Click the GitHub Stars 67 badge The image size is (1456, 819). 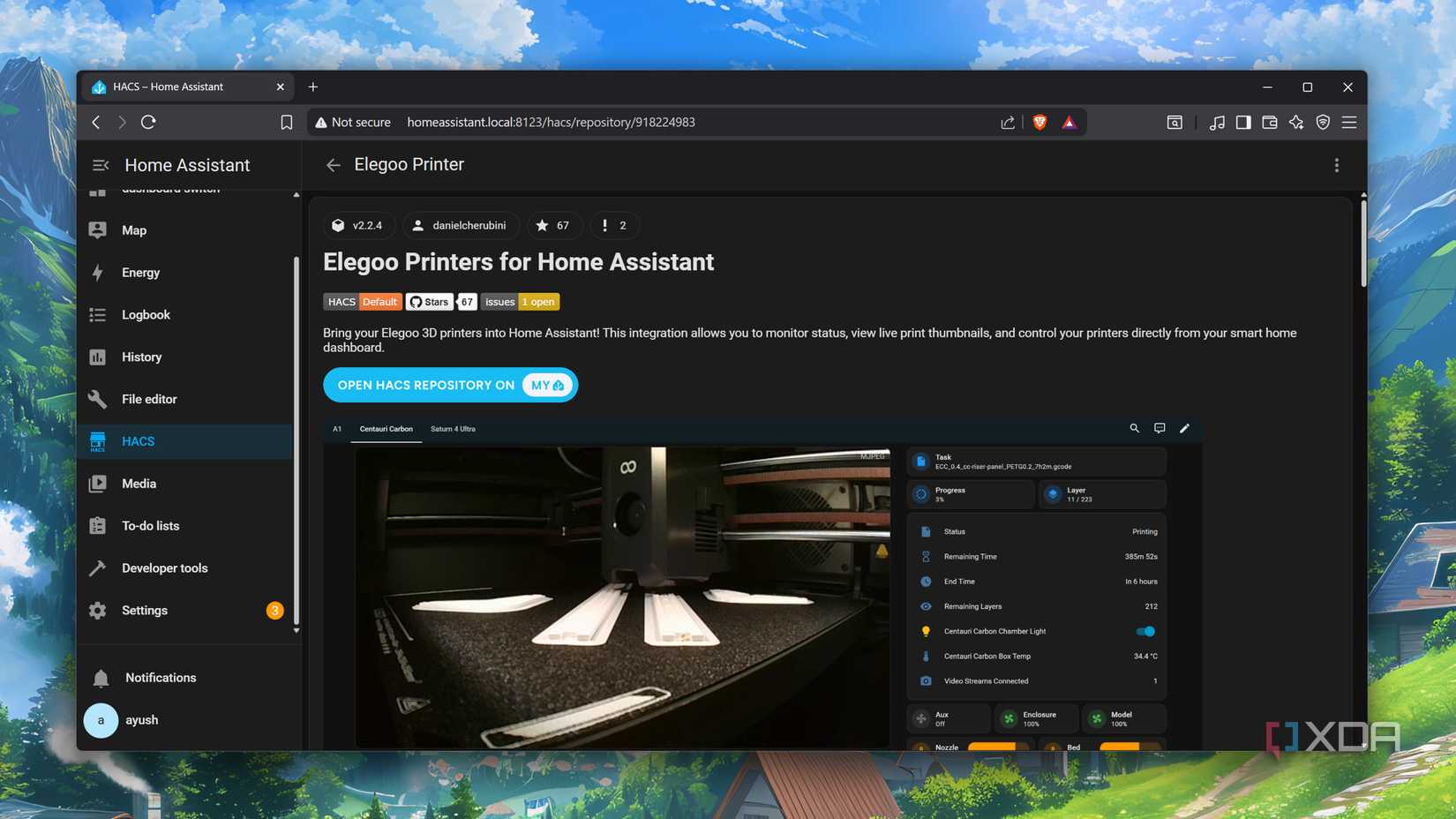441,302
